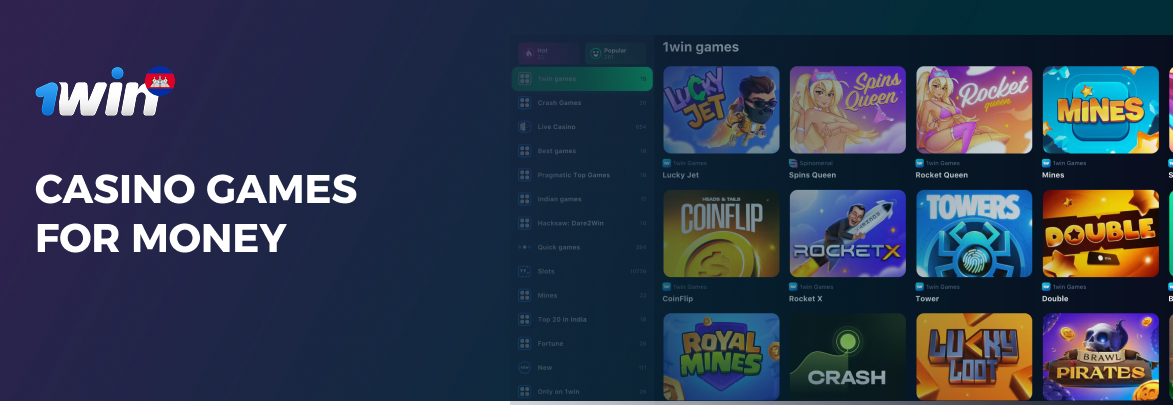Click Top 20 in India label

point(561,319)
